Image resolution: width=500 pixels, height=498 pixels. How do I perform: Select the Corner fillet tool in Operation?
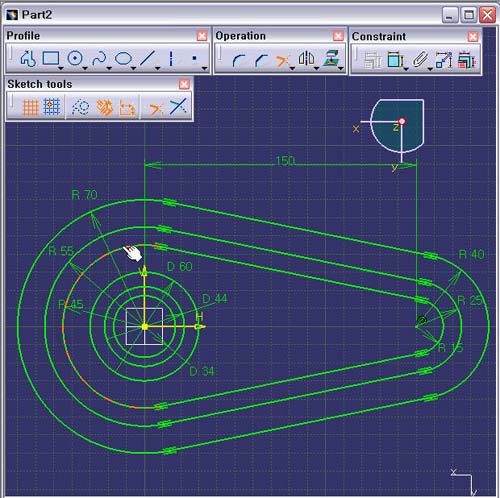[x=239, y=60]
